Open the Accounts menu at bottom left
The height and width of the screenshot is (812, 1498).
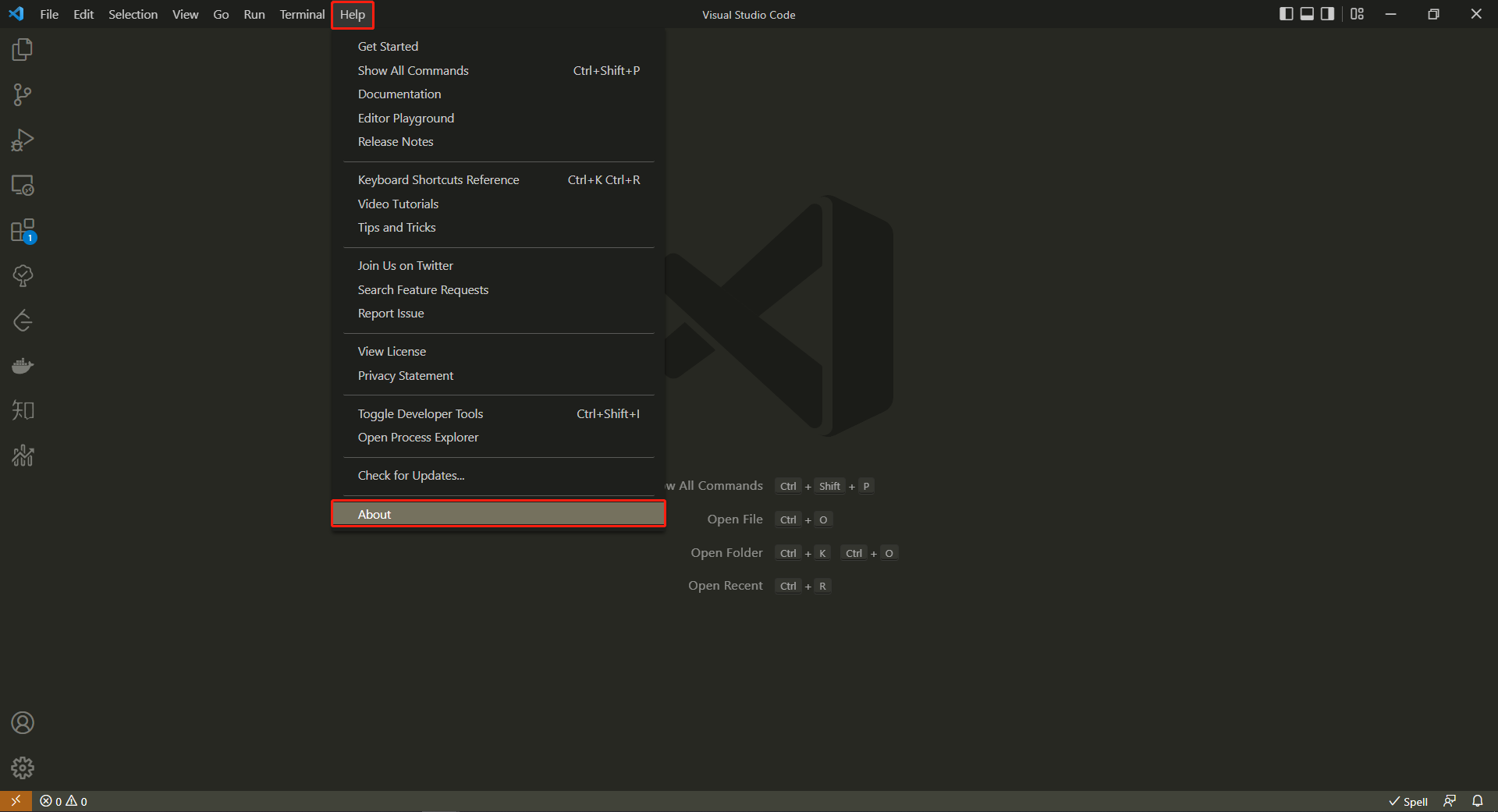pyautogui.click(x=23, y=723)
